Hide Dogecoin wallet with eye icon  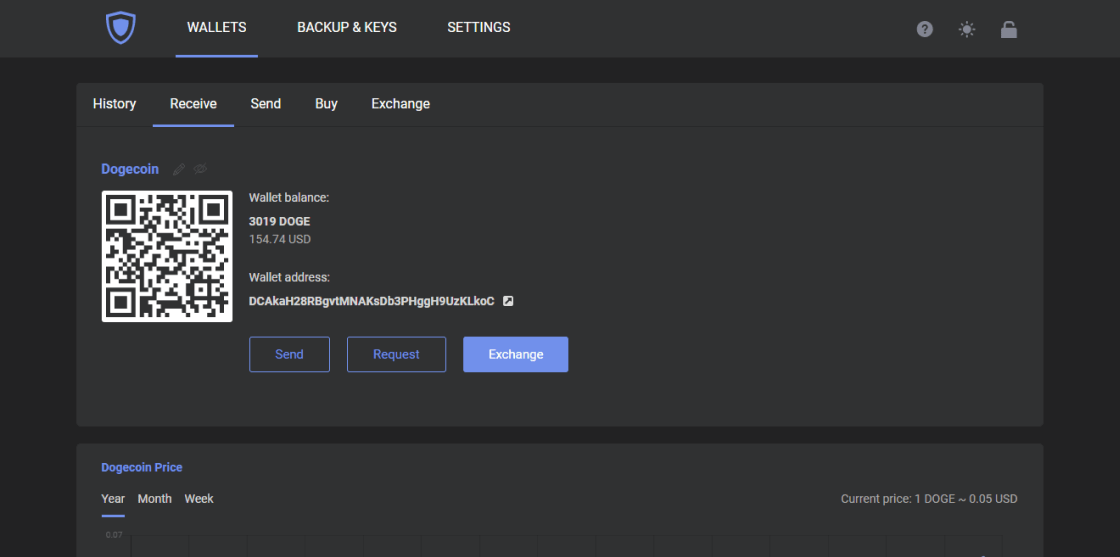200,169
